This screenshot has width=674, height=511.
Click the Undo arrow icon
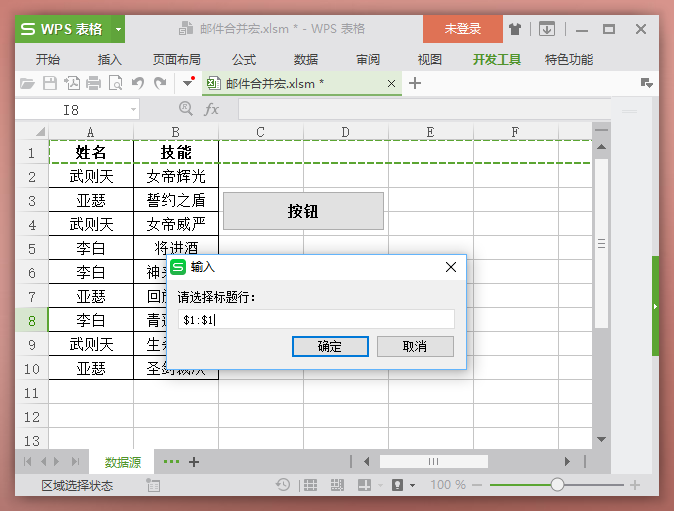pyautogui.click(x=138, y=83)
